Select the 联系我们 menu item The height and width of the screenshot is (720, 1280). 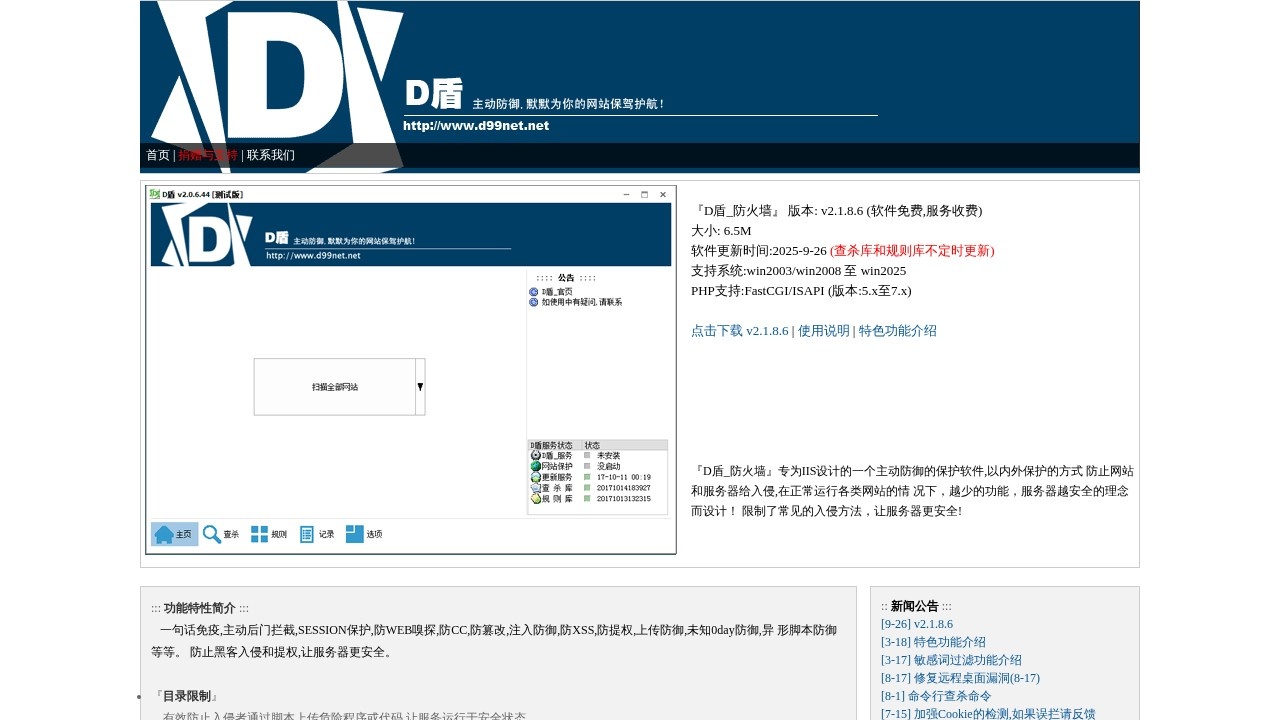coord(268,155)
